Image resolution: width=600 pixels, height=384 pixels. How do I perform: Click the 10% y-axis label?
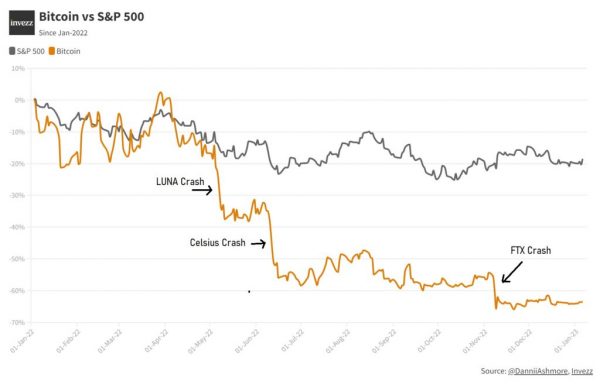18,68
